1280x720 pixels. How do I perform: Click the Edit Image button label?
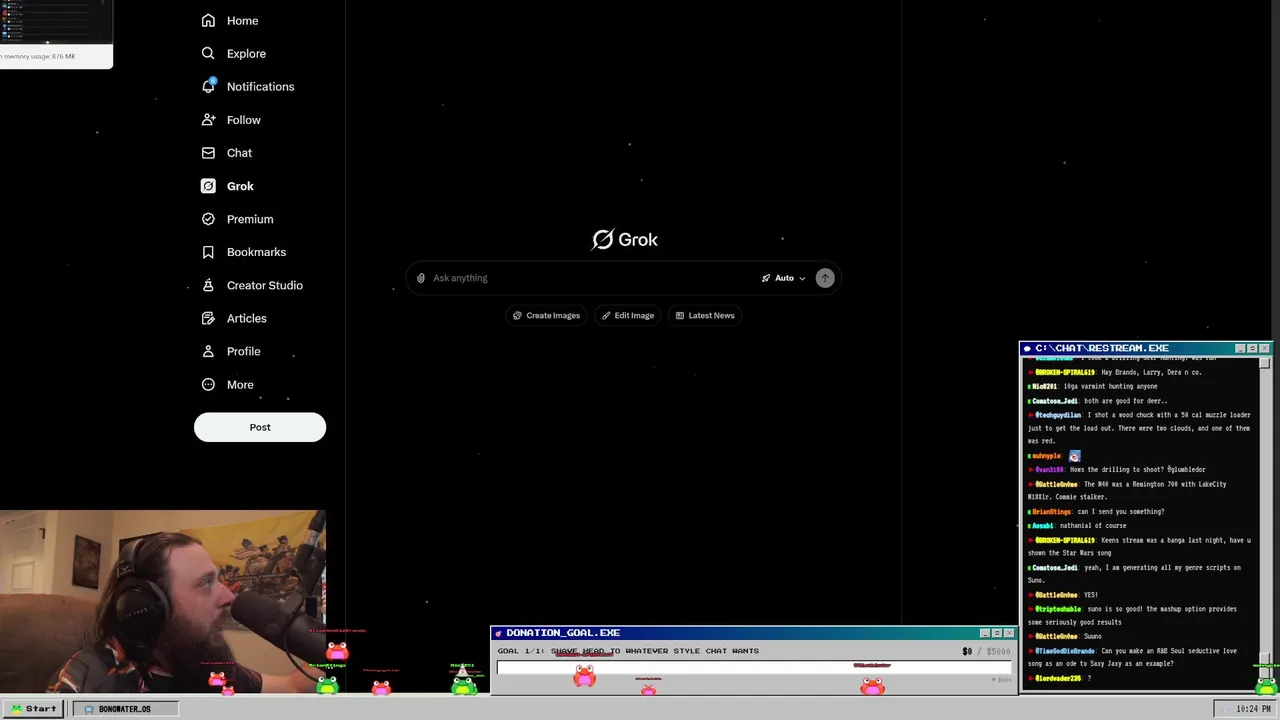point(634,315)
